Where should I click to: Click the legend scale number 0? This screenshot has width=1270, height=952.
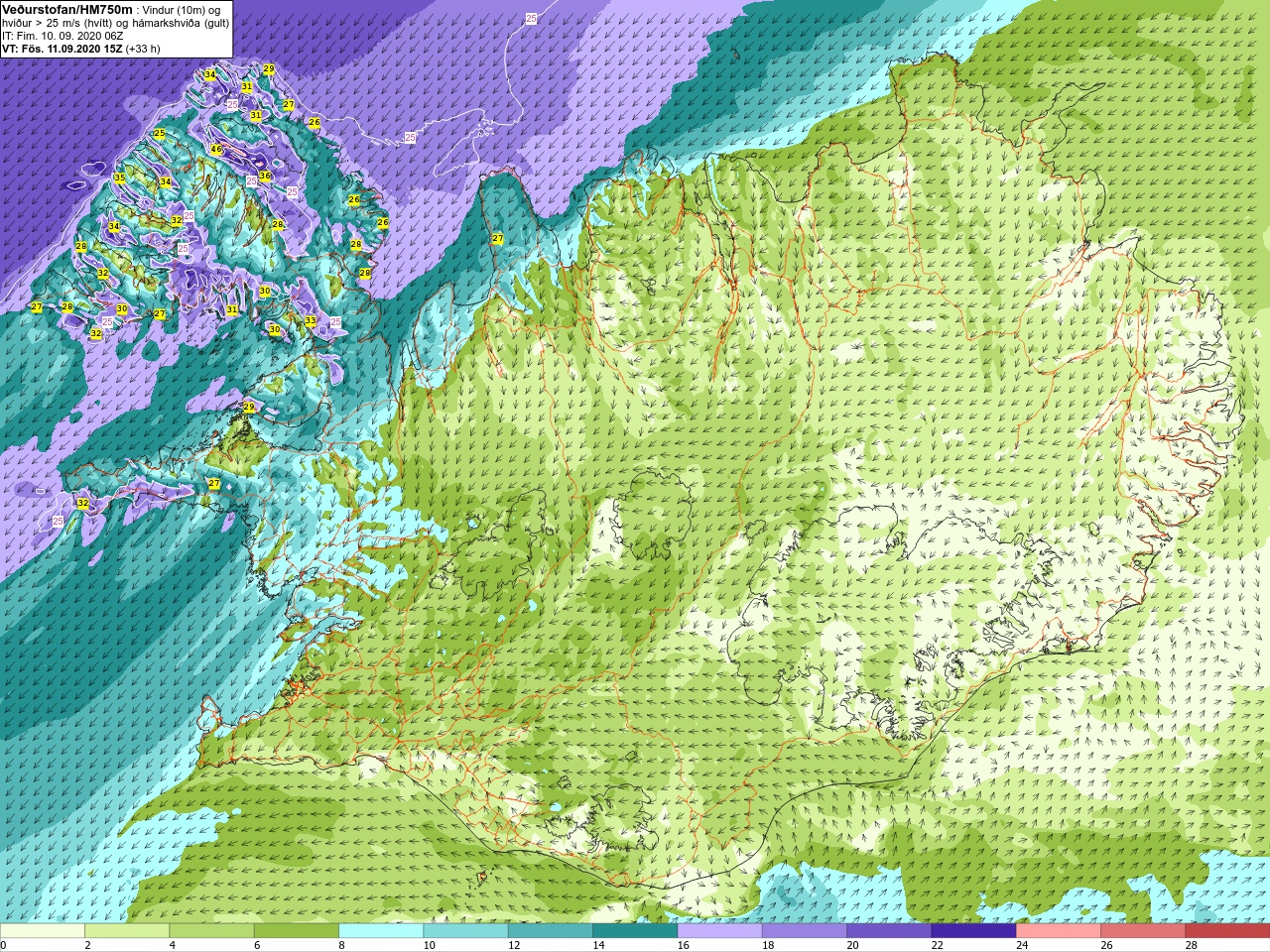click(3, 946)
